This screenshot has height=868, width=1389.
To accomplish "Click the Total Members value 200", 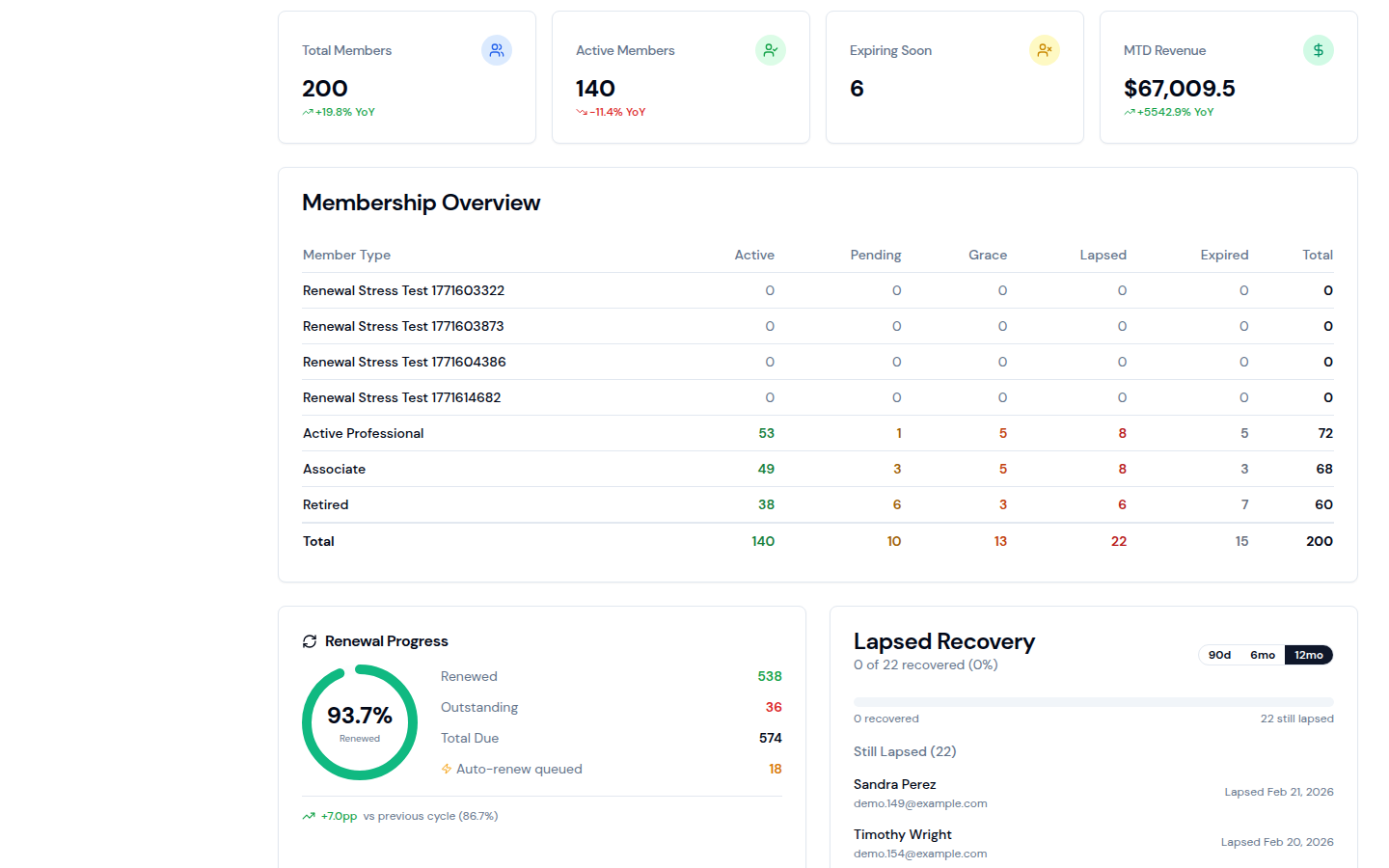I will [x=325, y=89].
